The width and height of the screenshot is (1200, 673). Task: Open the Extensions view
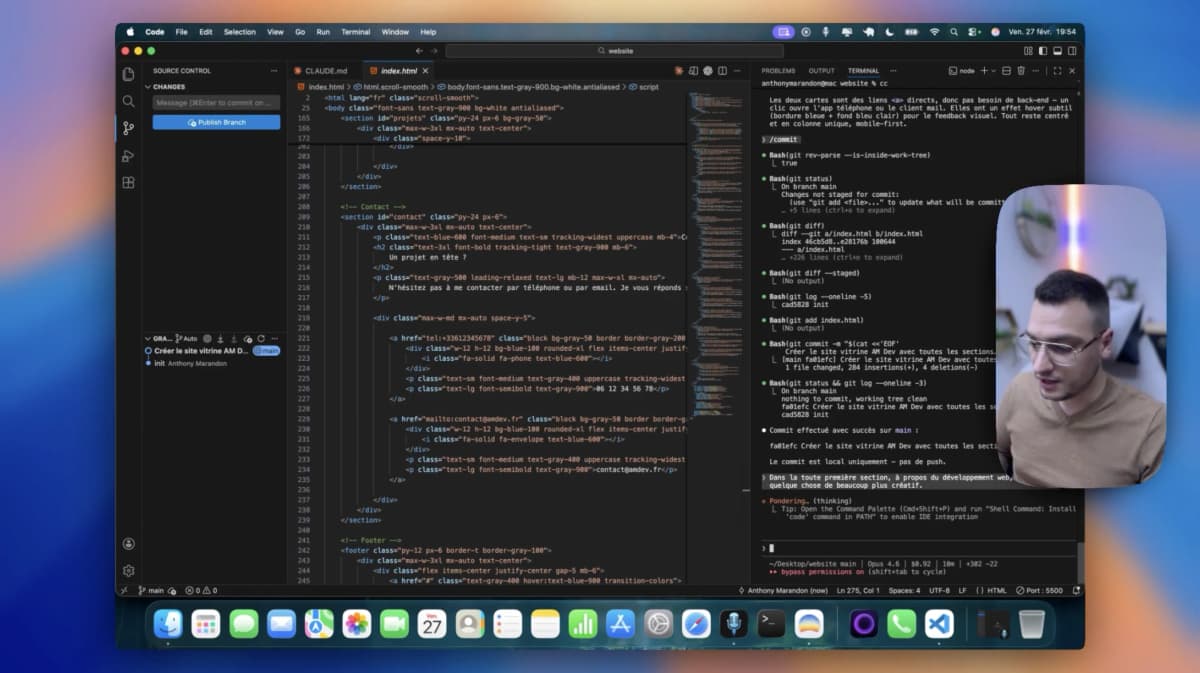[x=128, y=183]
